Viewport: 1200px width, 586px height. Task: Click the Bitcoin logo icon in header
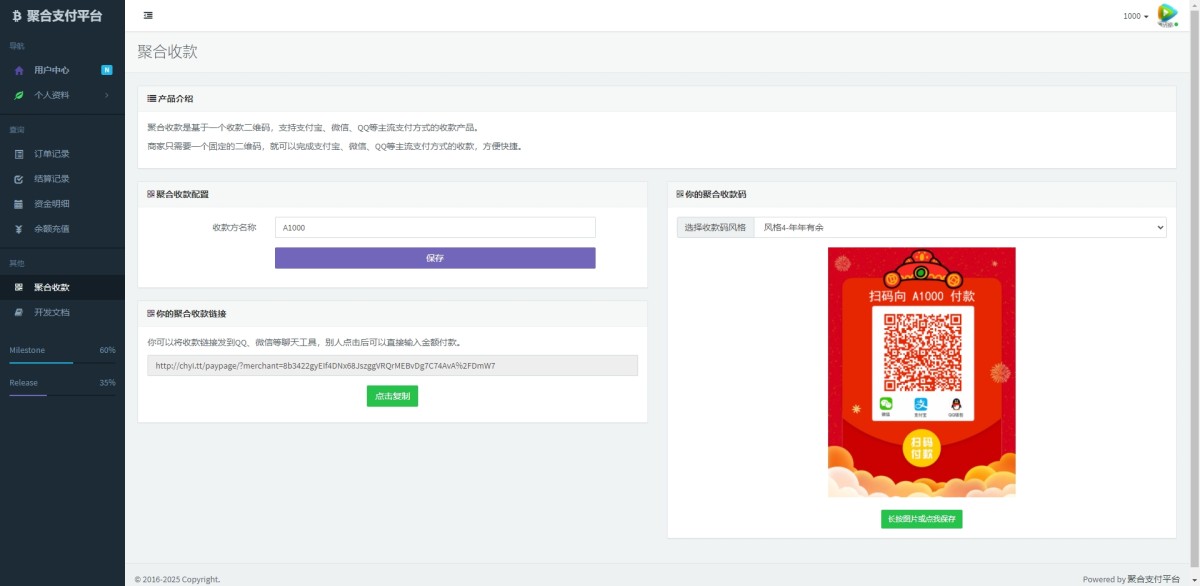[16, 16]
